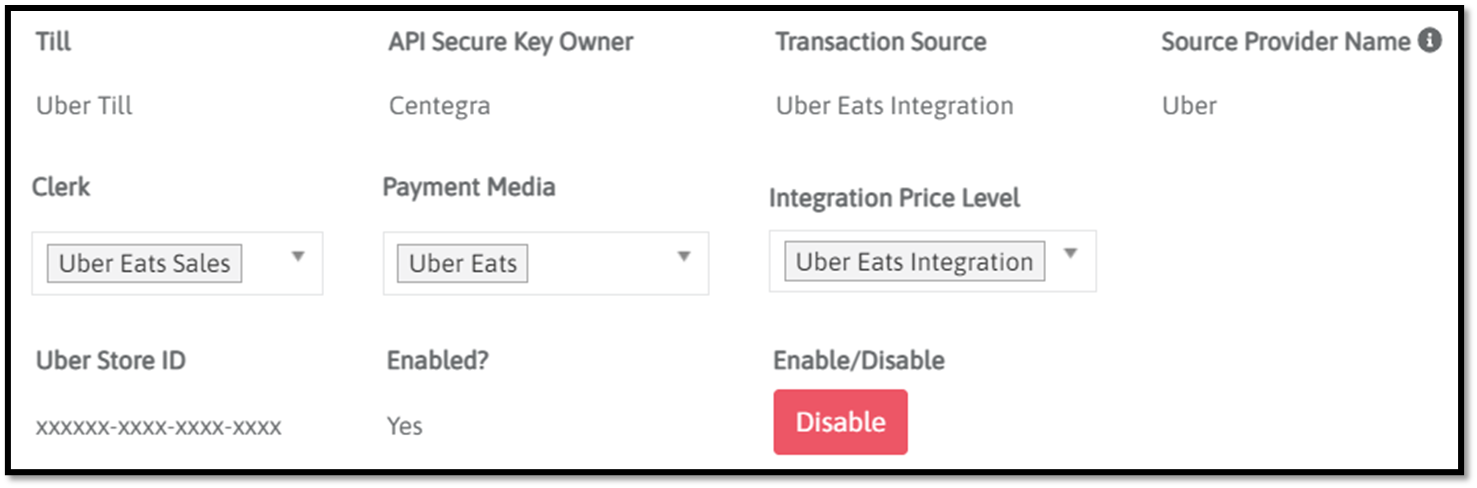Click the Uber Eats payment media tag
1477x488 pixels.
[x=462, y=264]
